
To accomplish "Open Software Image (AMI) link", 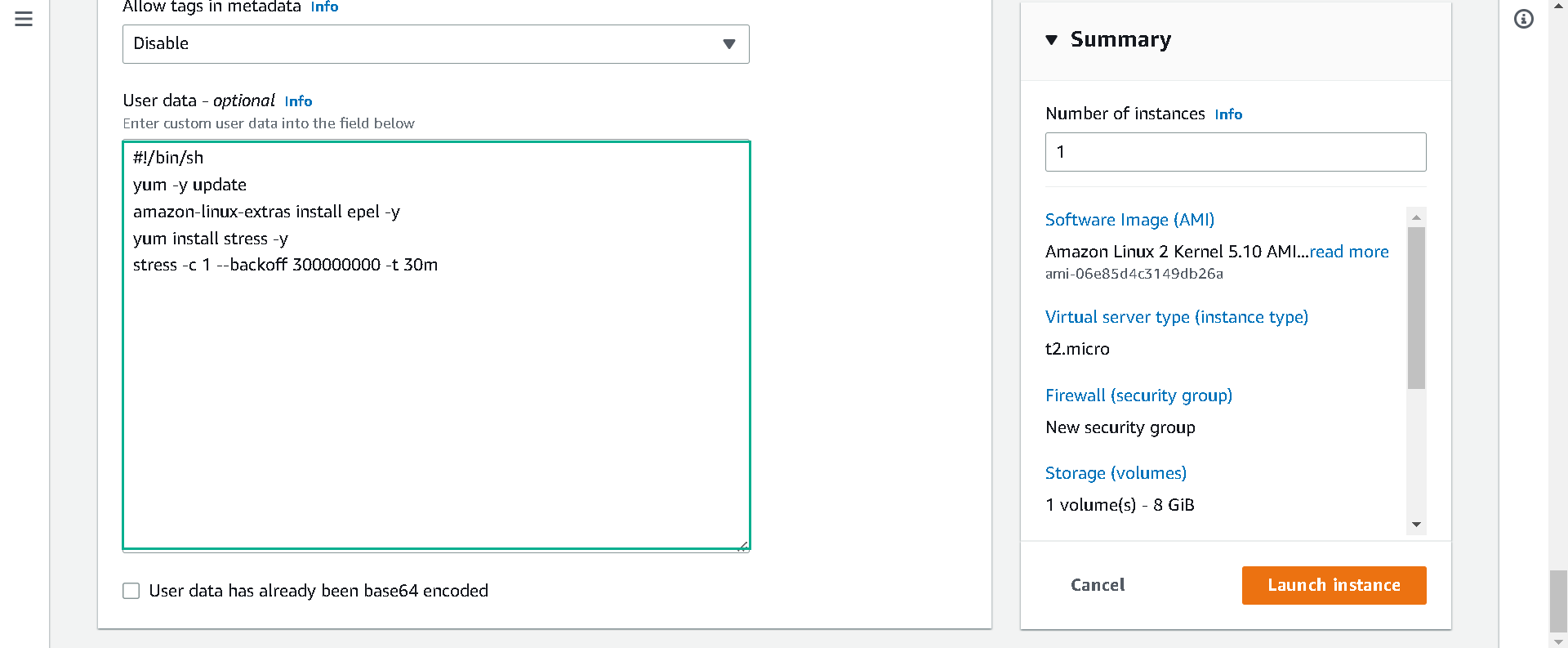I will 1129,220.
